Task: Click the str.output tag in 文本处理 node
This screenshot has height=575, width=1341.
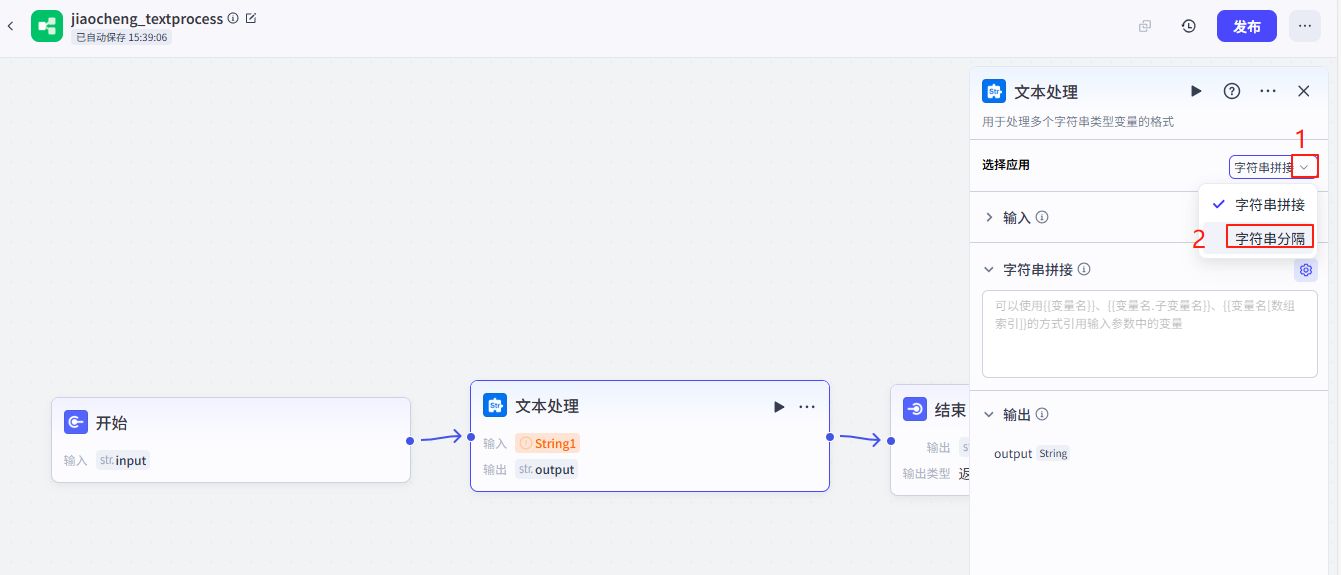Action: 546,469
